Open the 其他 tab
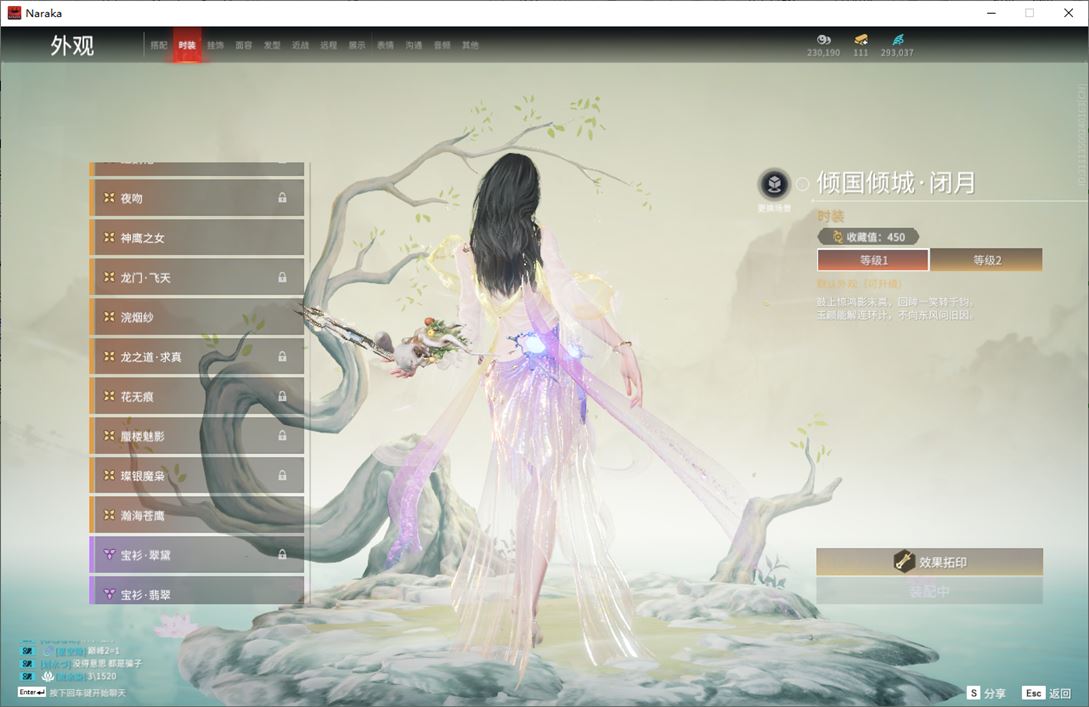This screenshot has height=707, width=1089. tap(470, 45)
